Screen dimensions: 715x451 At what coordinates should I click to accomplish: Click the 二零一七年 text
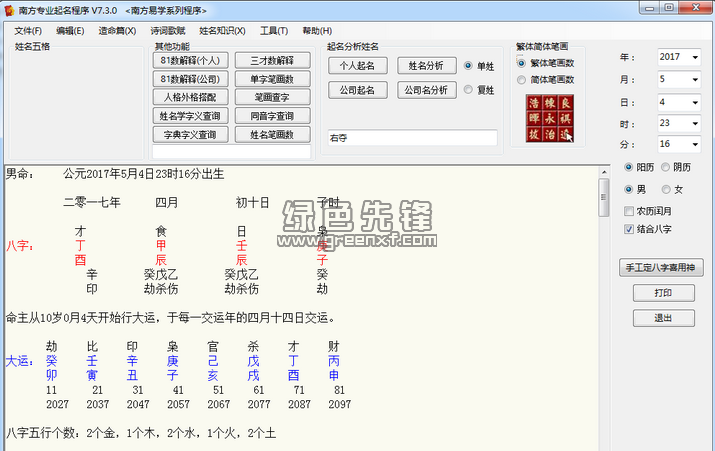pos(92,202)
